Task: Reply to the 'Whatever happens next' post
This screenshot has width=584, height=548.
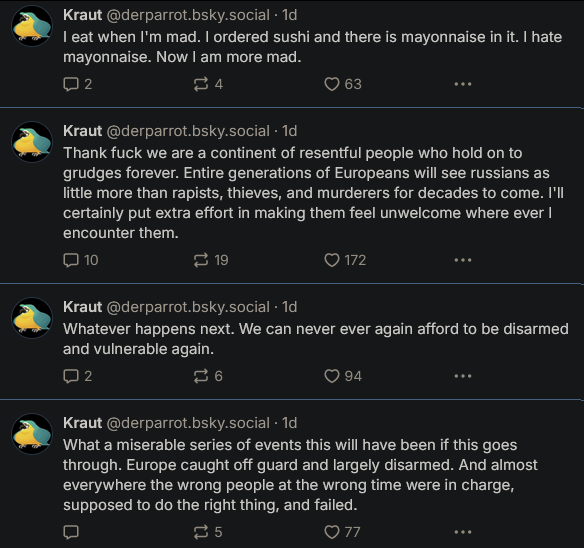Action: click(77, 376)
